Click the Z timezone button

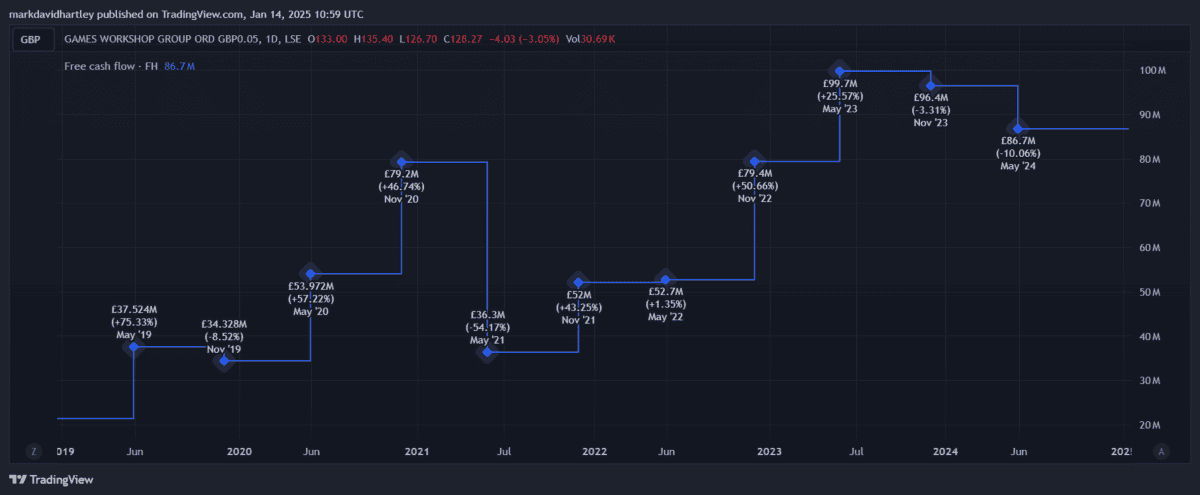click(34, 452)
